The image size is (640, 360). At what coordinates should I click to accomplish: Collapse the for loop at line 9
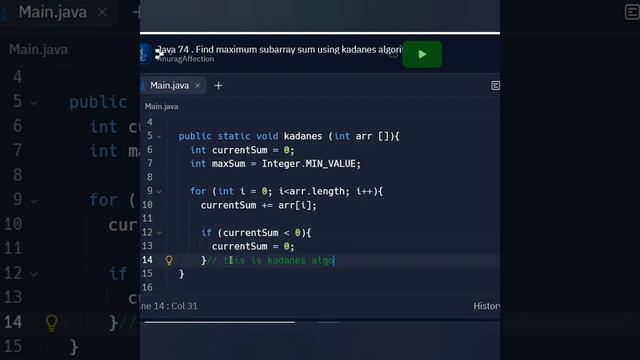click(x=159, y=191)
